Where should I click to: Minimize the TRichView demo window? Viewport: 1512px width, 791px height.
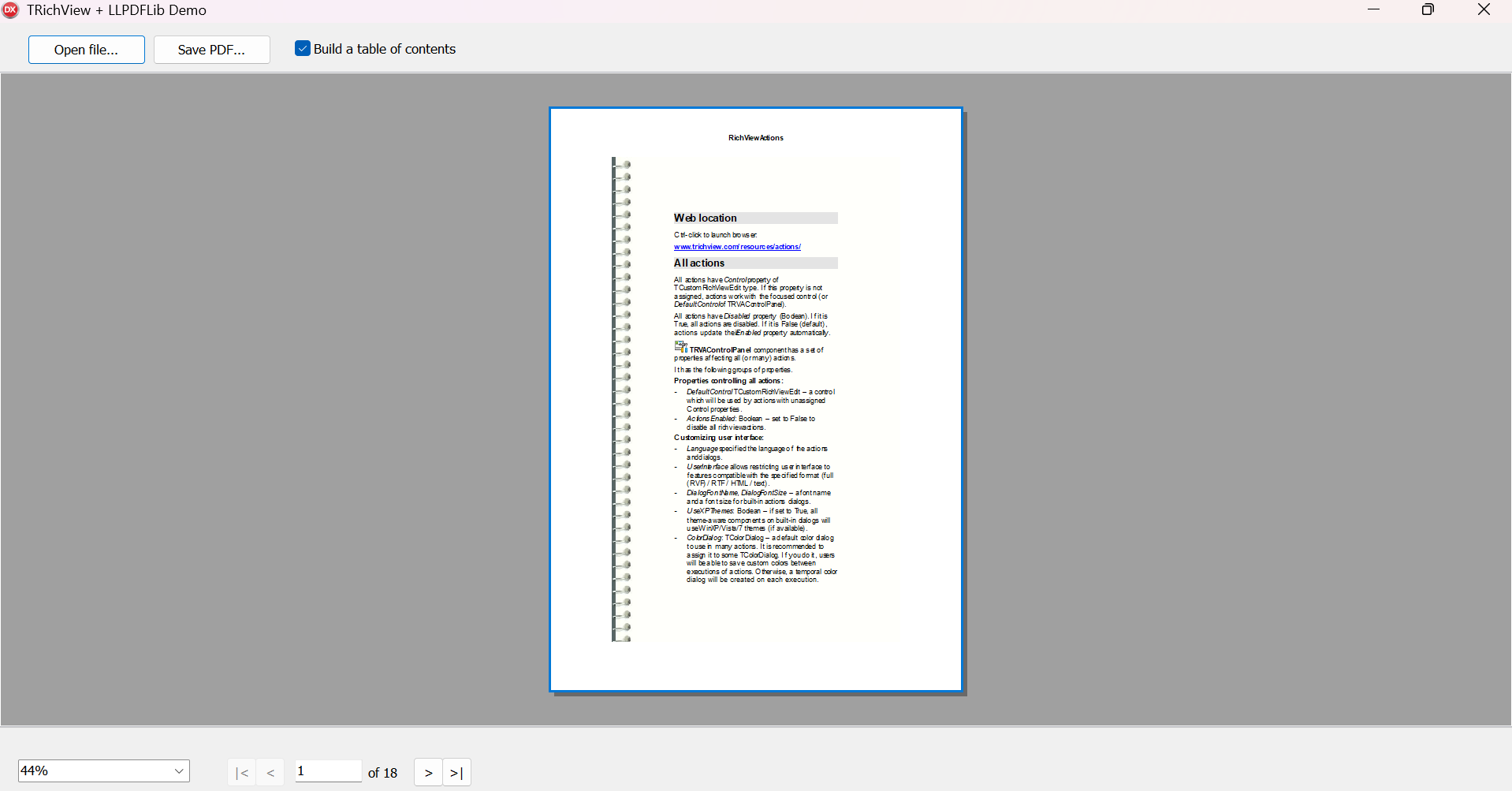pos(1373,9)
